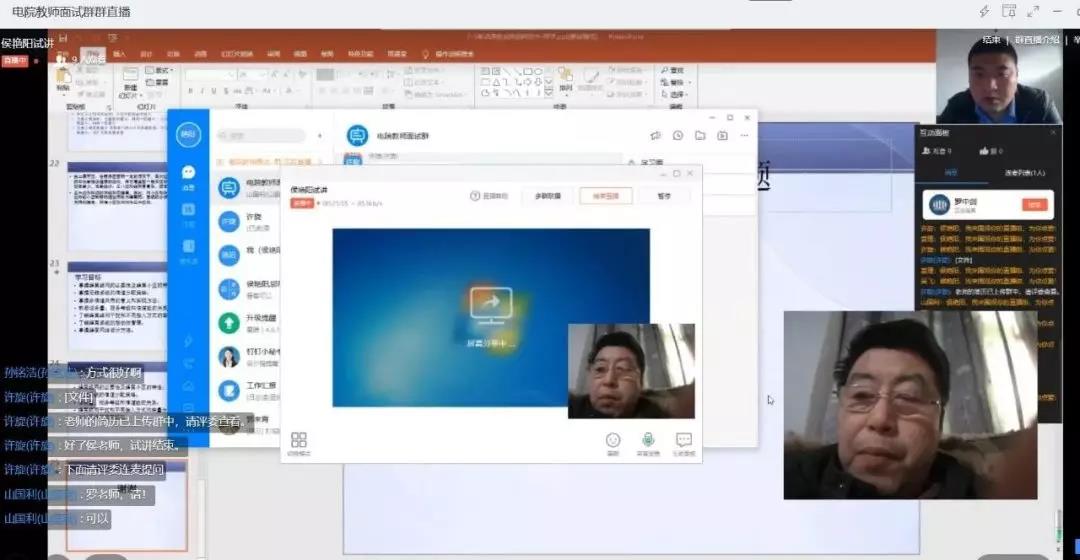Click the 多群联播 button in live window
The image size is (1080, 560).
pos(548,196)
